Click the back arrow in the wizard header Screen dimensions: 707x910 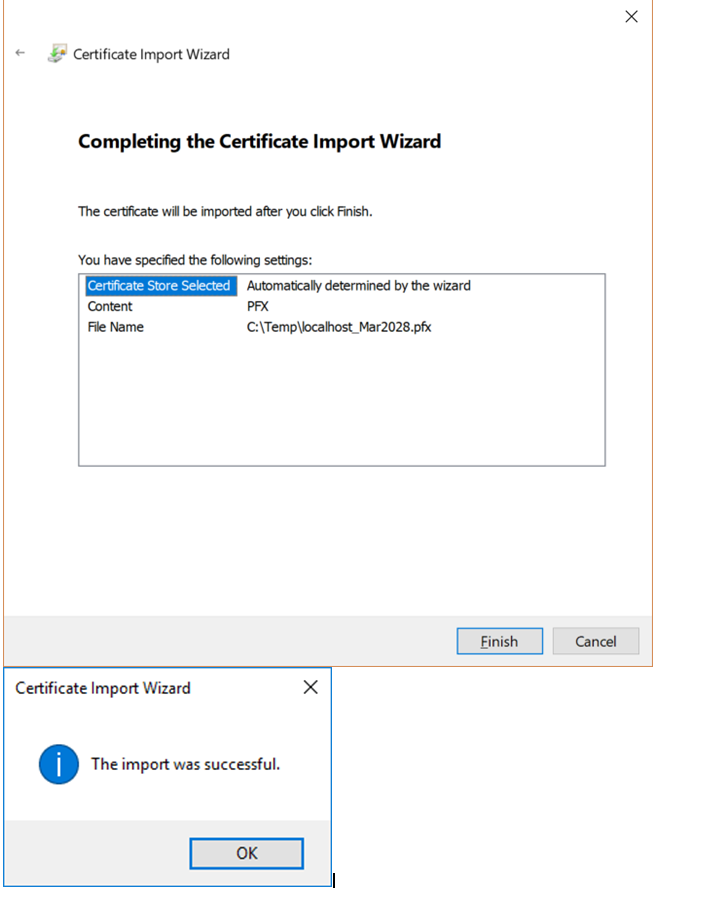(x=20, y=53)
